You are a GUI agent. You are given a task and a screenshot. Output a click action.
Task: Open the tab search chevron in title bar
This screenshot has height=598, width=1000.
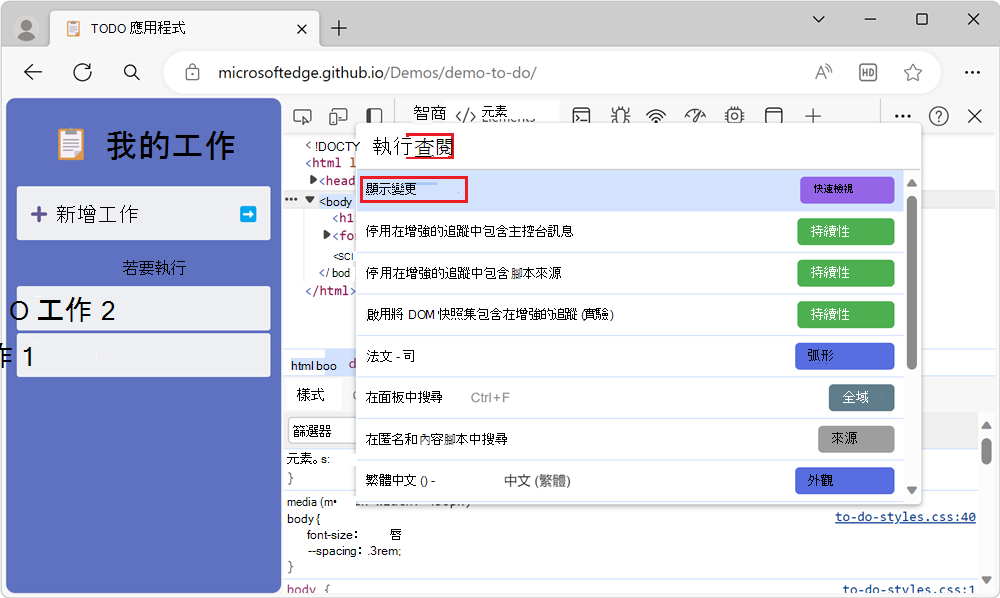[x=819, y=19]
